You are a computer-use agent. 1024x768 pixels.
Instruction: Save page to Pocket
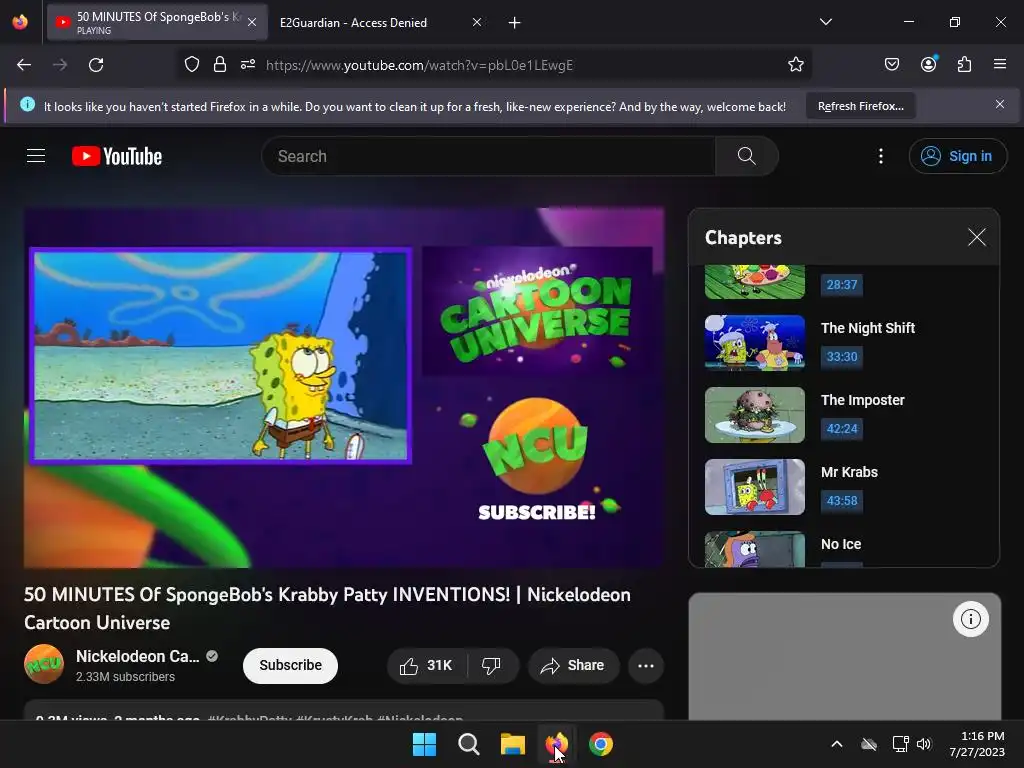coord(891,65)
